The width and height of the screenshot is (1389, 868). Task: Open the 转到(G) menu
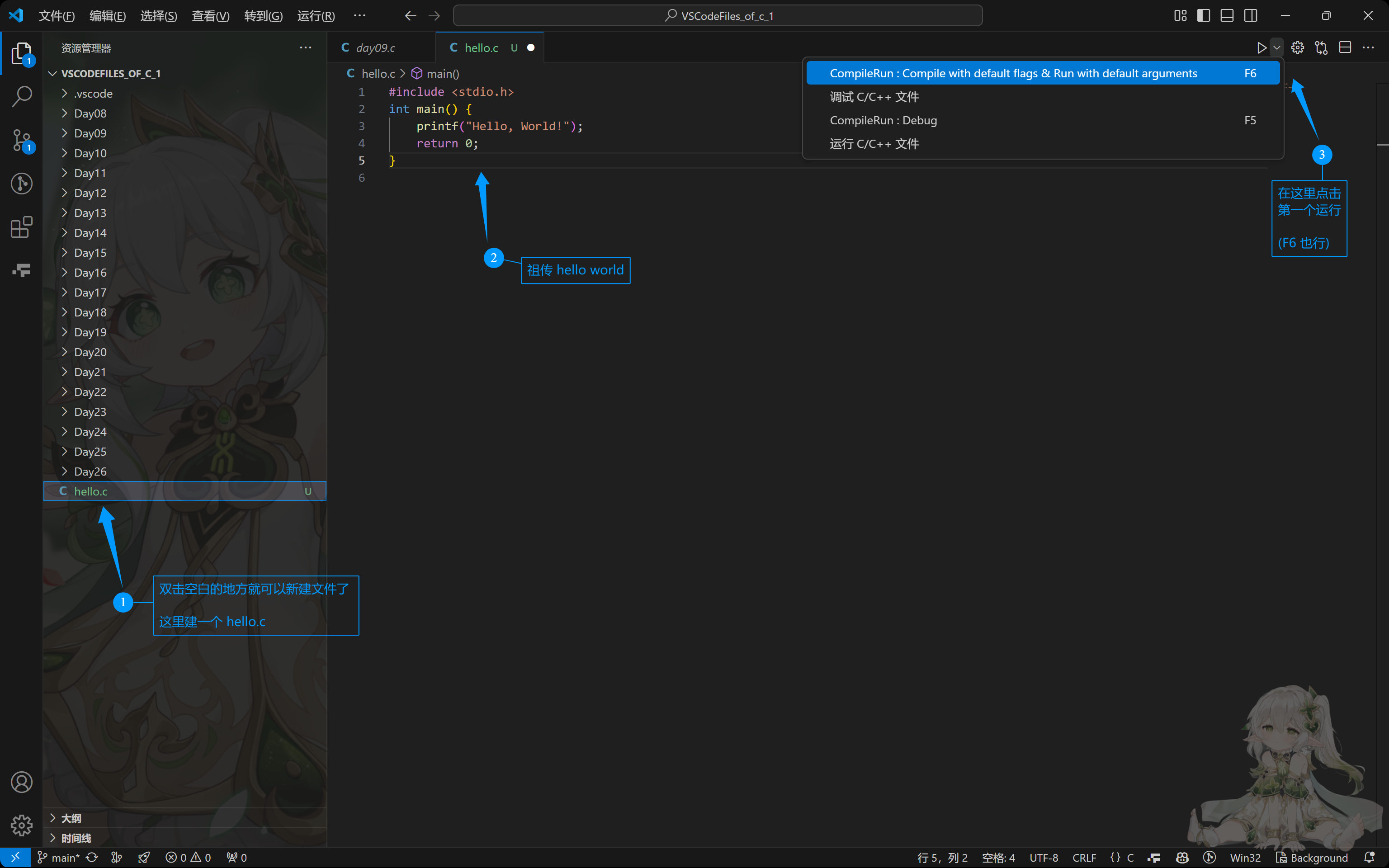tap(263, 16)
